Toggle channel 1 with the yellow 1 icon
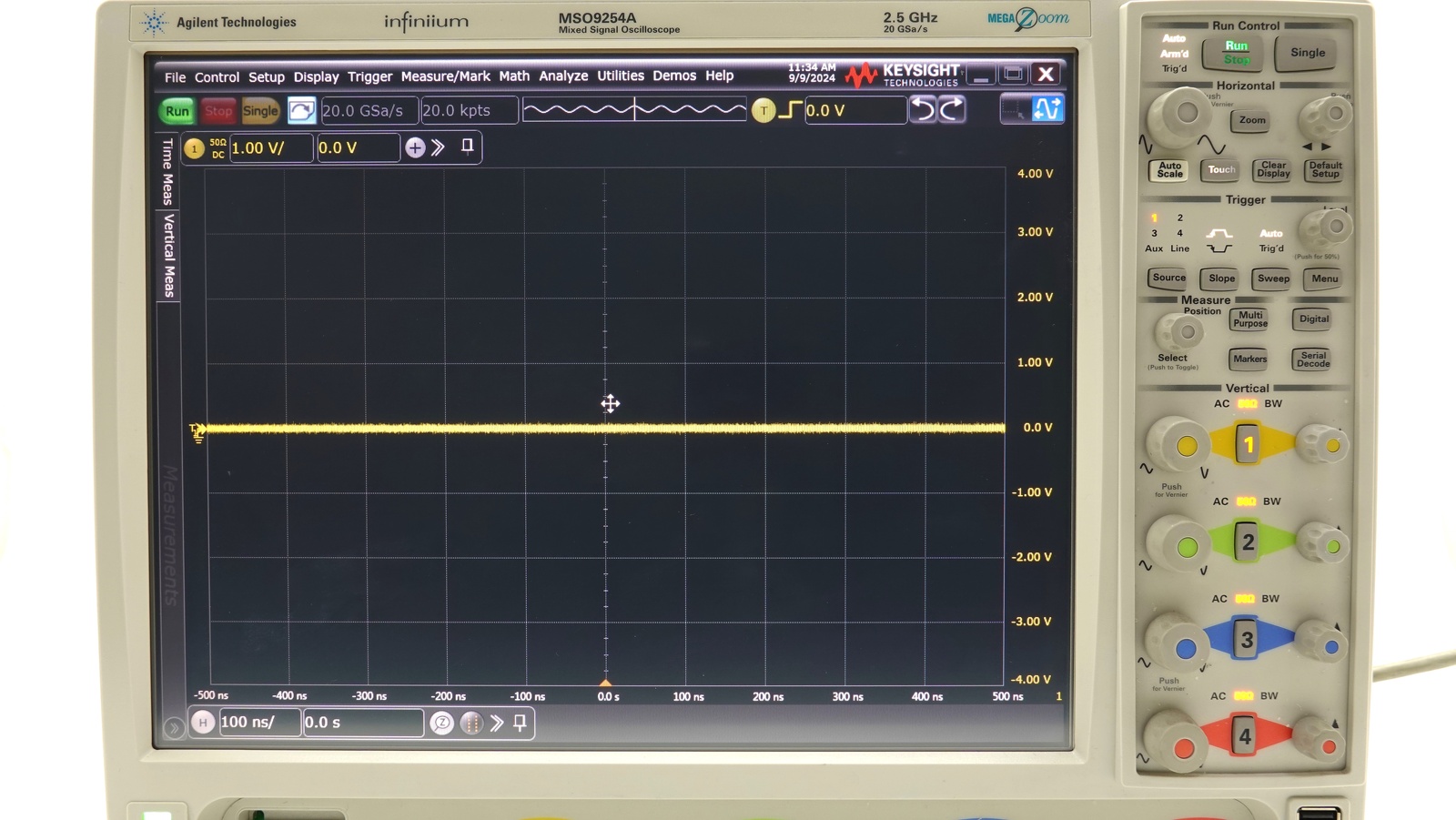 (x=194, y=148)
